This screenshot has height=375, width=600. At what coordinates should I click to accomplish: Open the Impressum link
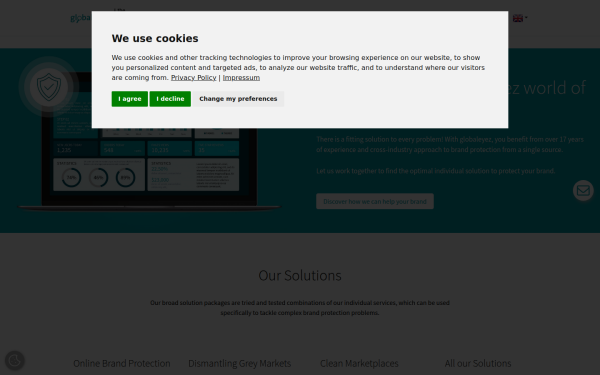(241, 78)
